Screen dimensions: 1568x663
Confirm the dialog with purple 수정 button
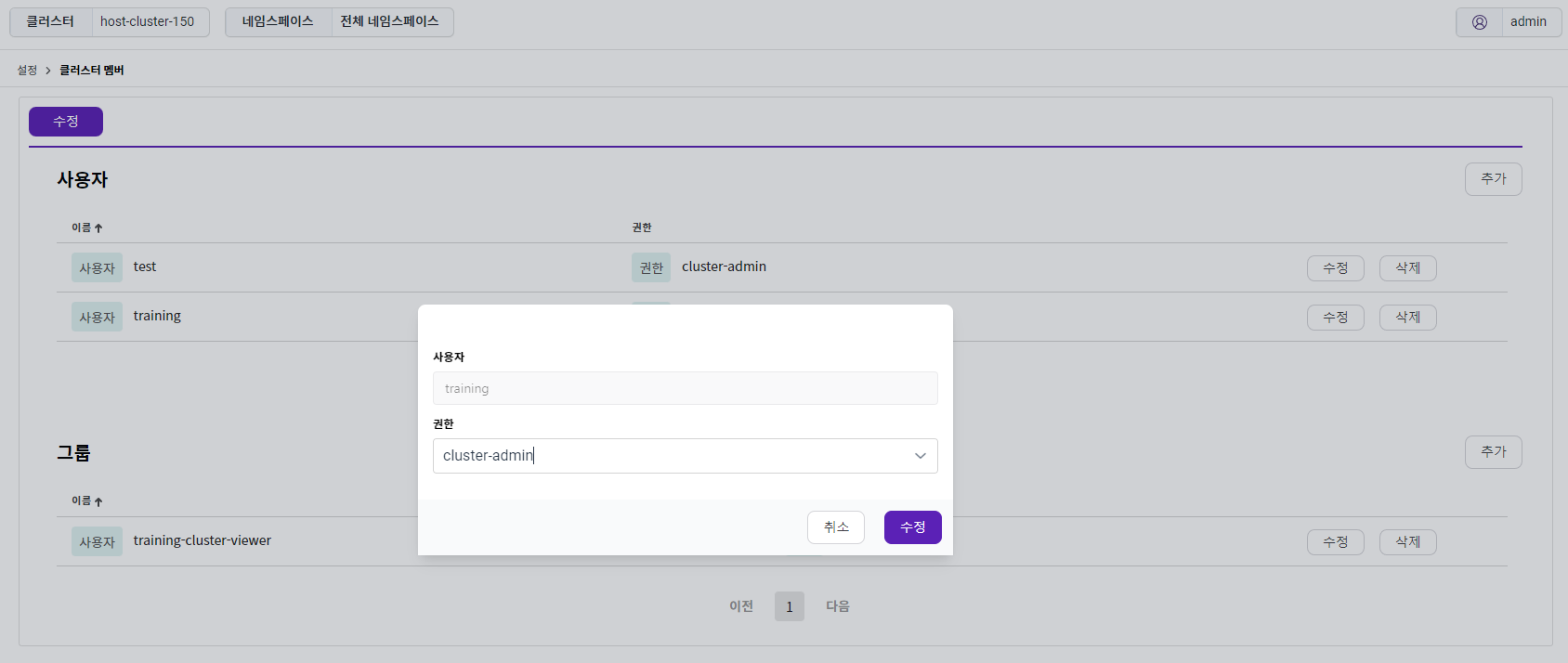913,527
